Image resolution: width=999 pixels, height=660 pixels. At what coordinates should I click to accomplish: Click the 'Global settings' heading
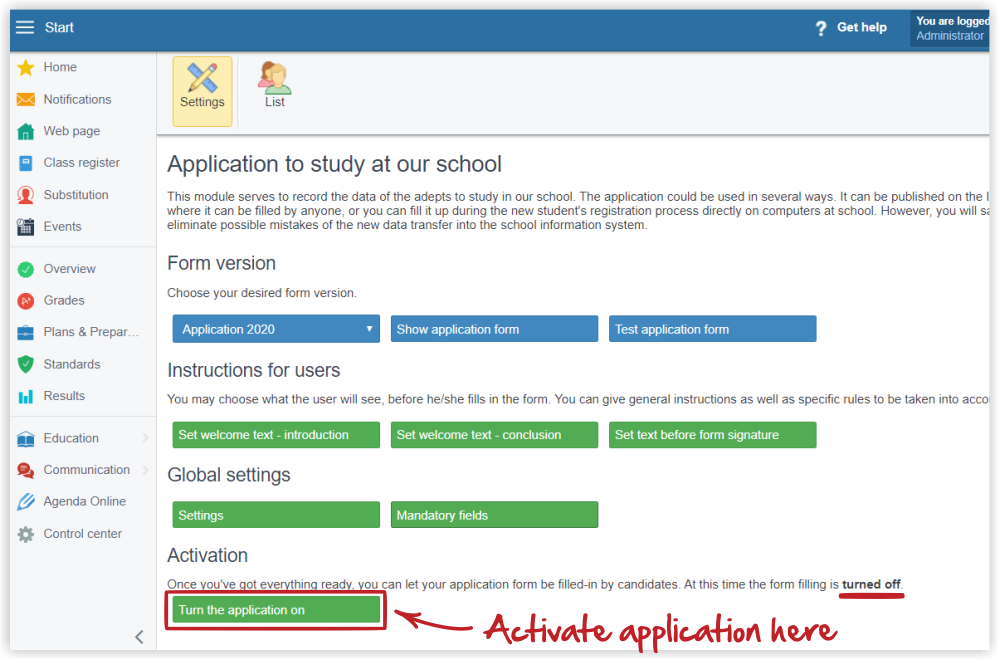(229, 475)
